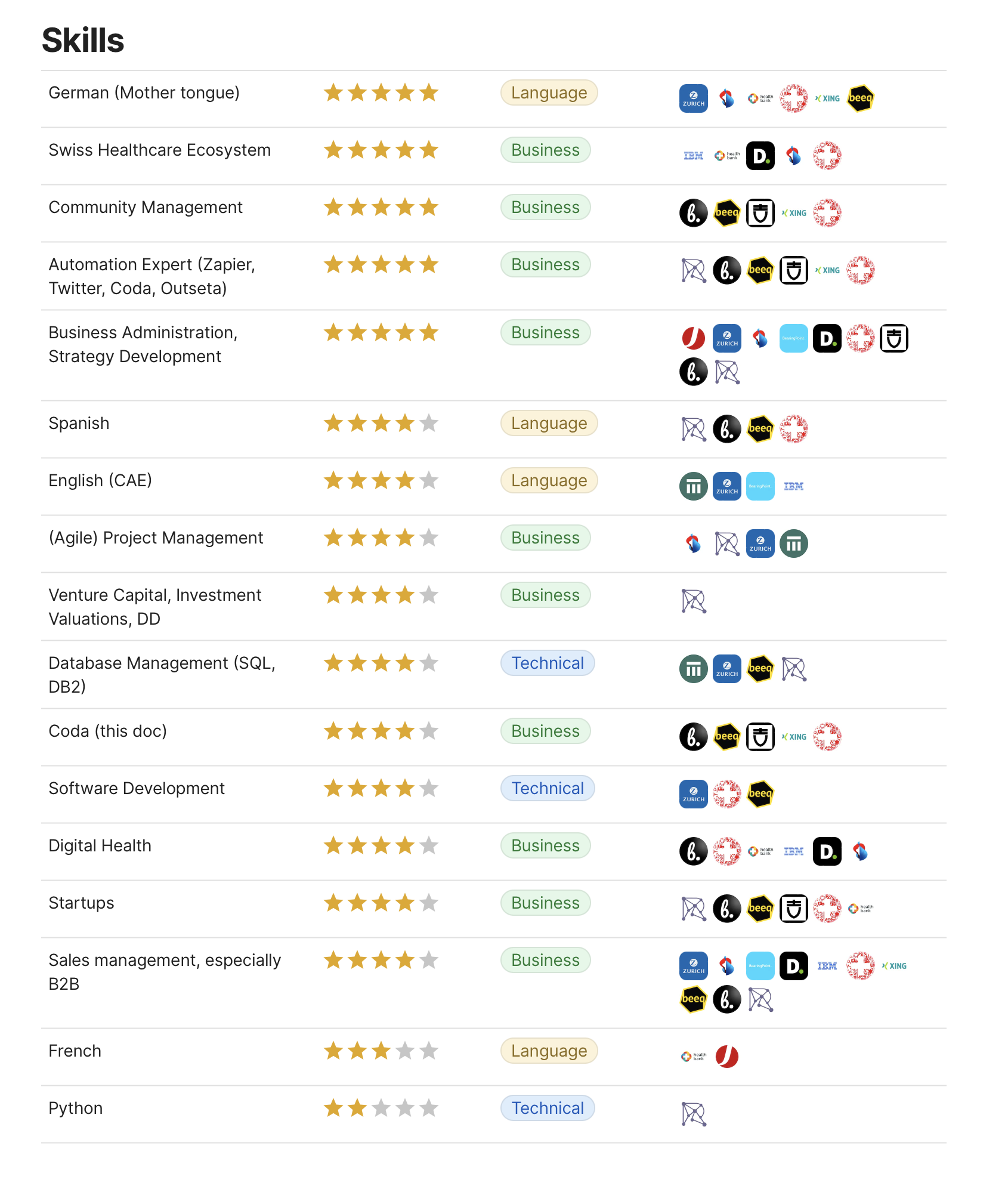Image resolution: width=1008 pixels, height=1198 pixels.
Task: Click the Swisscom logo in Agile Project Management row
Action: [x=693, y=544]
